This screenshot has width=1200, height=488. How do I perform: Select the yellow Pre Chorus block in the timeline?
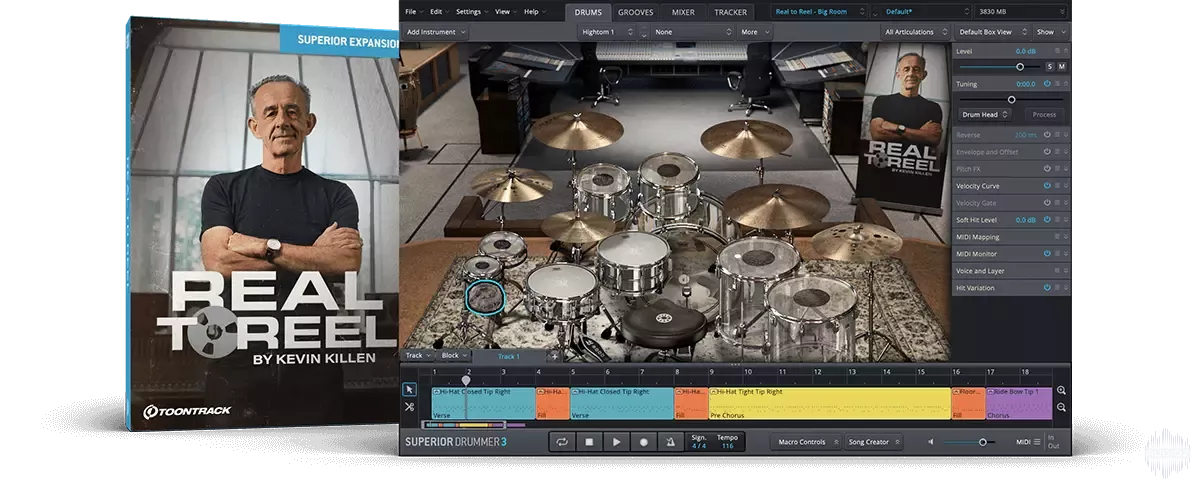click(x=829, y=404)
